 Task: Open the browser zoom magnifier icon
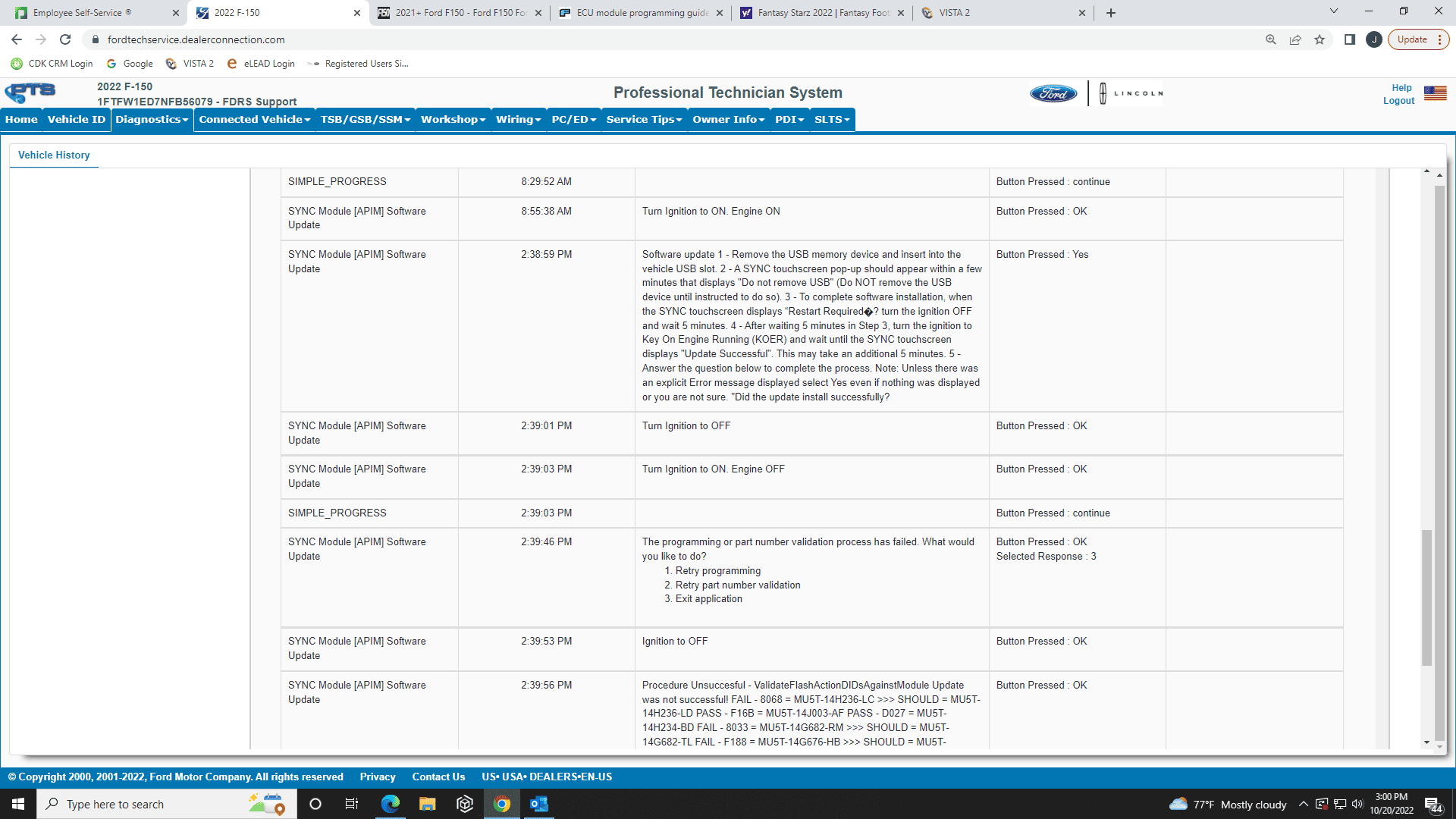[1271, 39]
